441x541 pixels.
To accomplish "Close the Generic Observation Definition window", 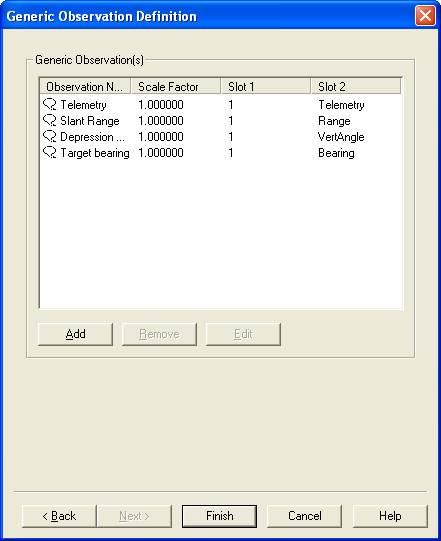I will point(425,16).
